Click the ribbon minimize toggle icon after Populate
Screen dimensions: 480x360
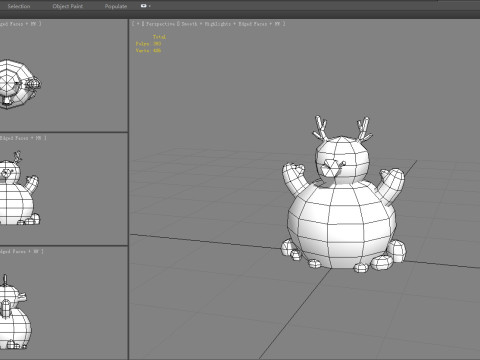145,6
